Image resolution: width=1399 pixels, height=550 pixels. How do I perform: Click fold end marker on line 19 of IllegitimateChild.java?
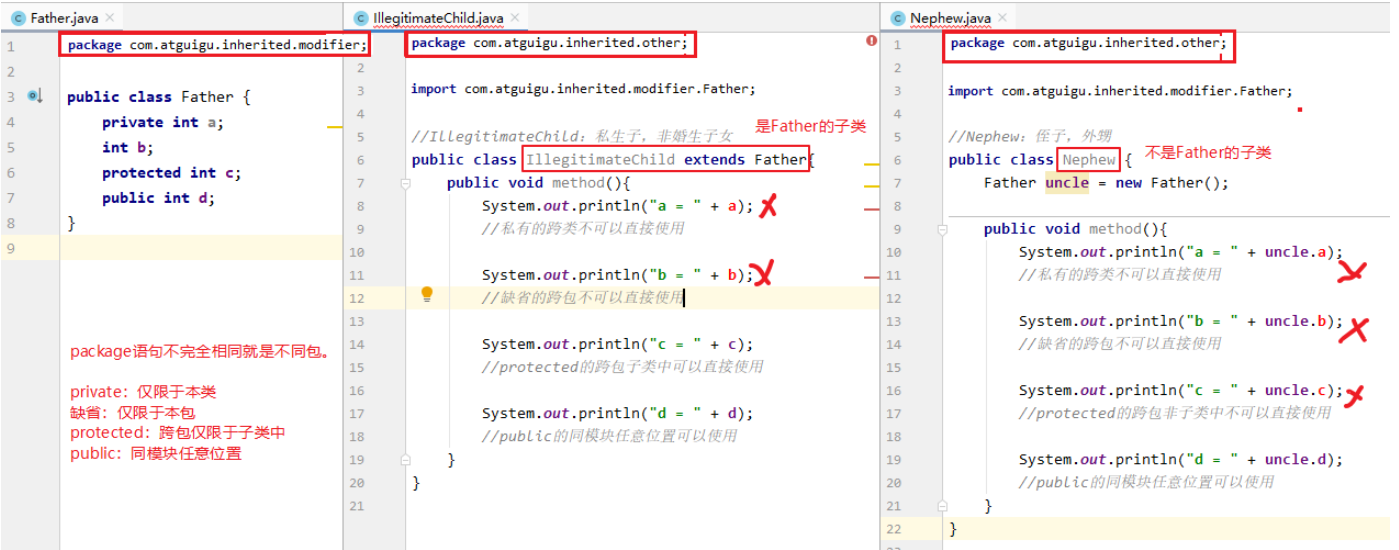pos(406,460)
